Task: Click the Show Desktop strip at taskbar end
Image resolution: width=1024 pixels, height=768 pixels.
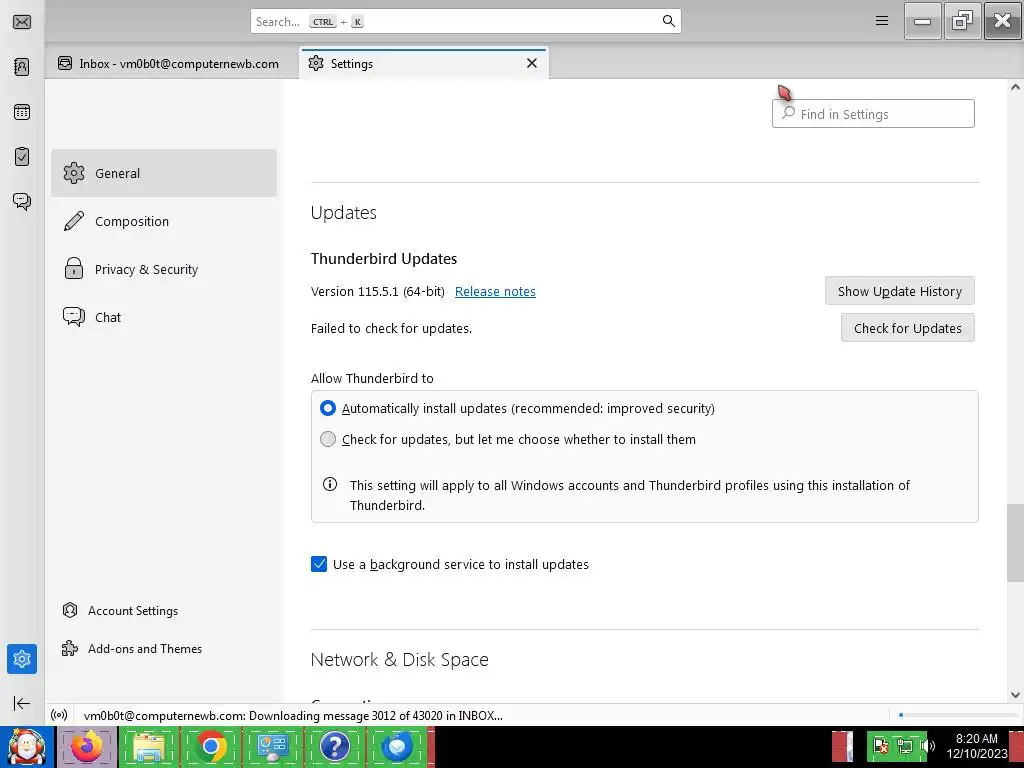Action: (1017, 746)
